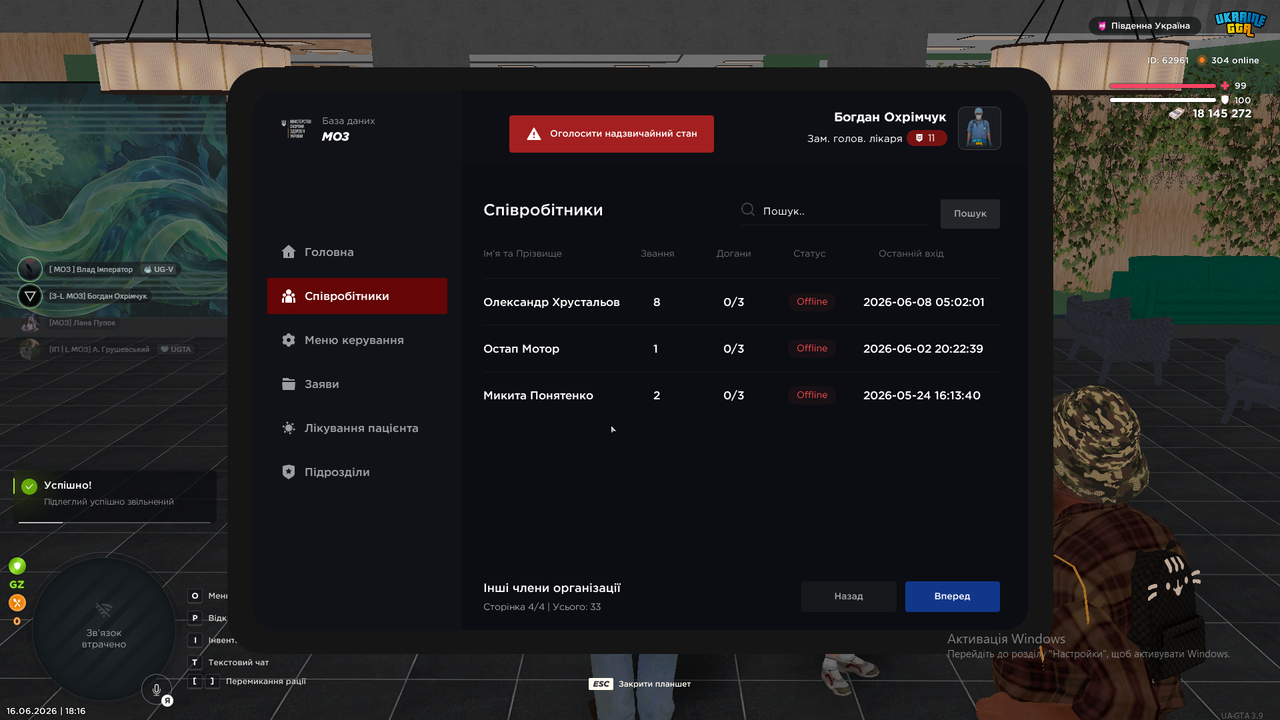Click the Пошук search button
1280x720 pixels.
pos(970,213)
